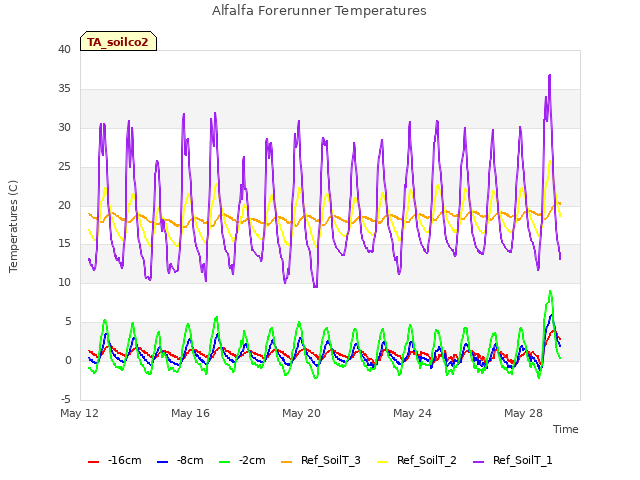Click the Temperatures (C) y-axis title
This screenshot has width=640, height=480.
(x=13, y=226)
